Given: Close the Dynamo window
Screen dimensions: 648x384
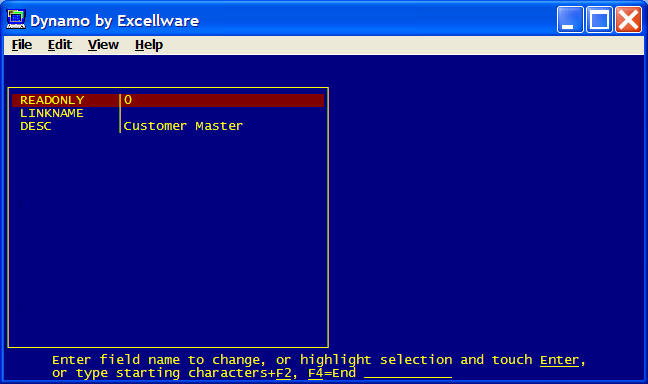Looking at the screenshot, I should 628,19.
